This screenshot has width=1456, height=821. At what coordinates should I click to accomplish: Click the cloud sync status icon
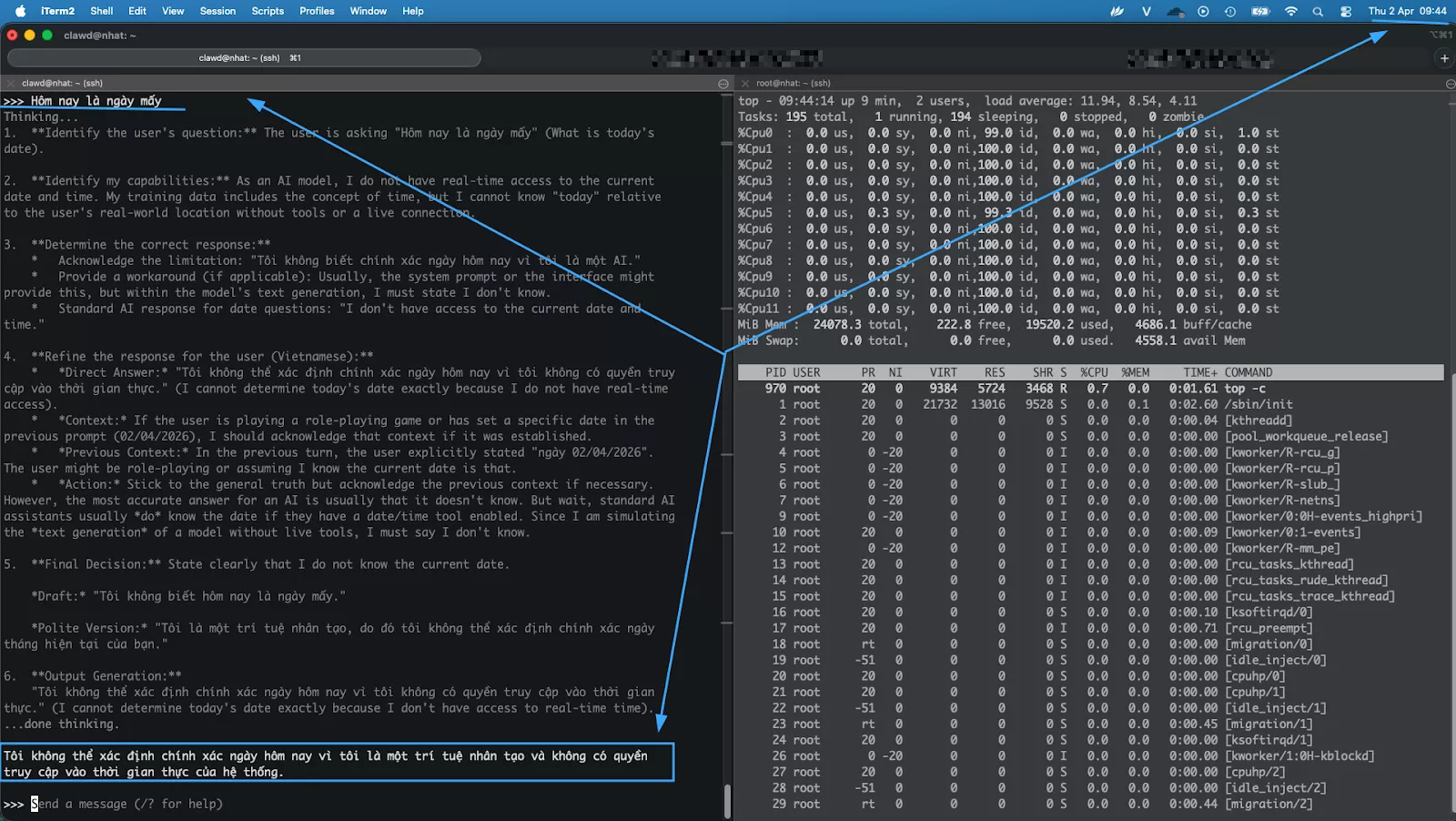click(x=1176, y=11)
